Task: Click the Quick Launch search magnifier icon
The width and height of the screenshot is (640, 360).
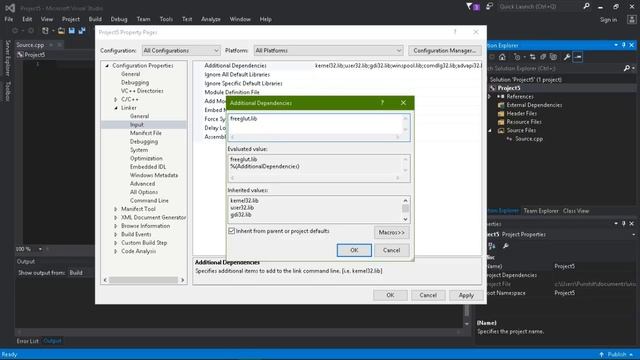Action: [x=587, y=7]
